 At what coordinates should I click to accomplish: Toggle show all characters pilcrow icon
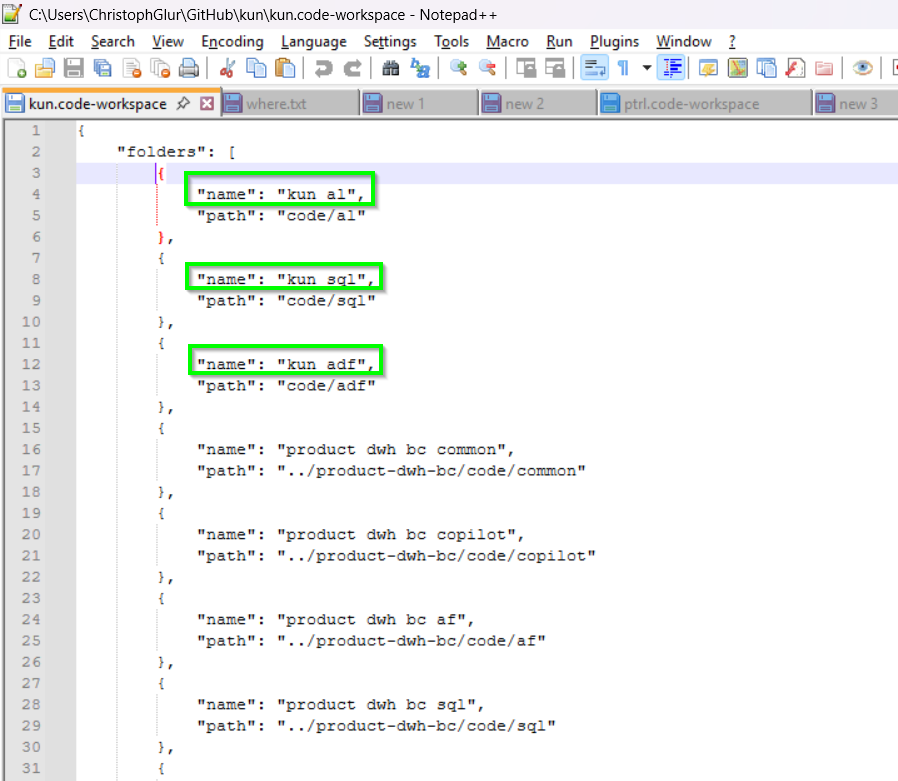[623, 68]
